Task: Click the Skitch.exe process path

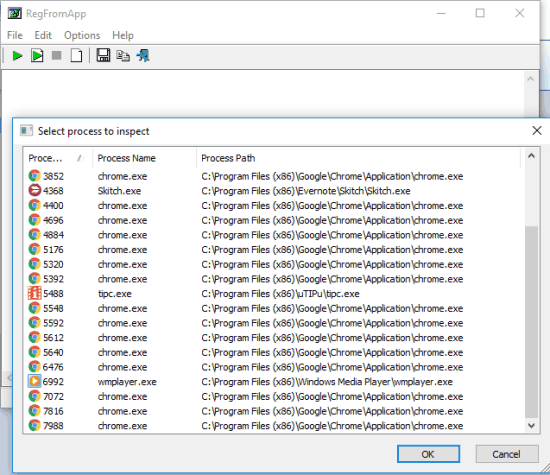Action: pyautogui.click(x=306, y=191)
